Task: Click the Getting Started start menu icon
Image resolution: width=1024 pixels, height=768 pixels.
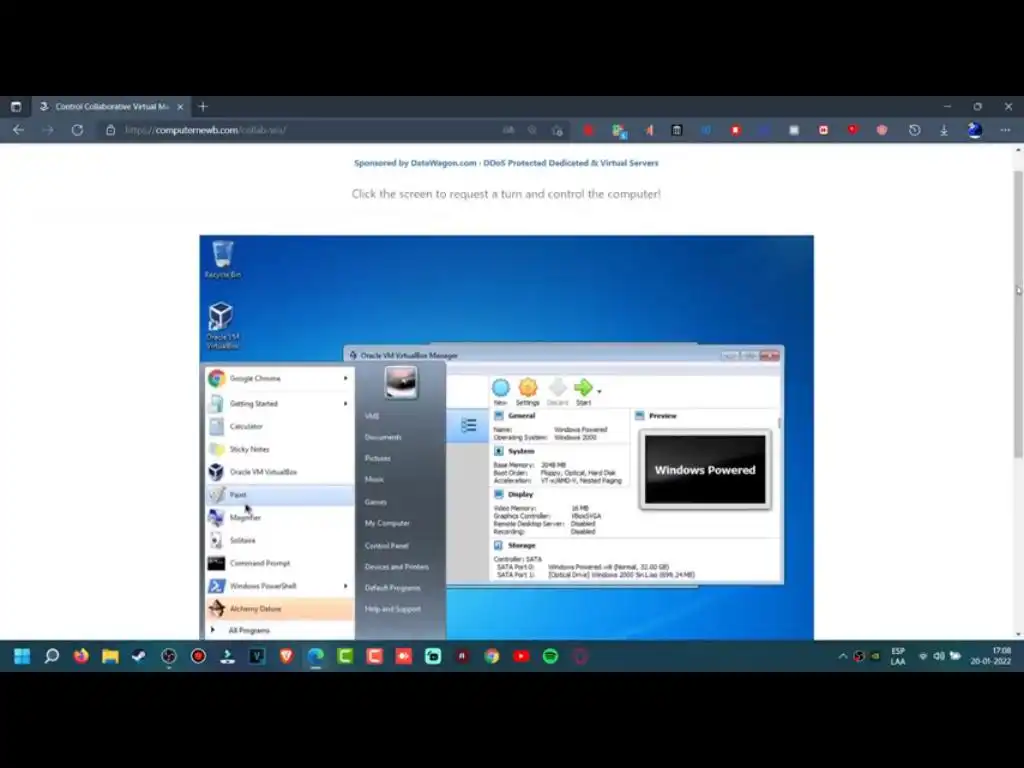Action: pos(216,404)
